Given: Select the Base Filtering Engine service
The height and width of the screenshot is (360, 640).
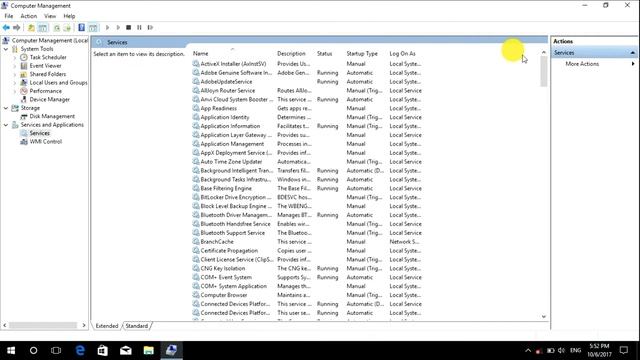Looking at the screenshot, I should [226, 189].
